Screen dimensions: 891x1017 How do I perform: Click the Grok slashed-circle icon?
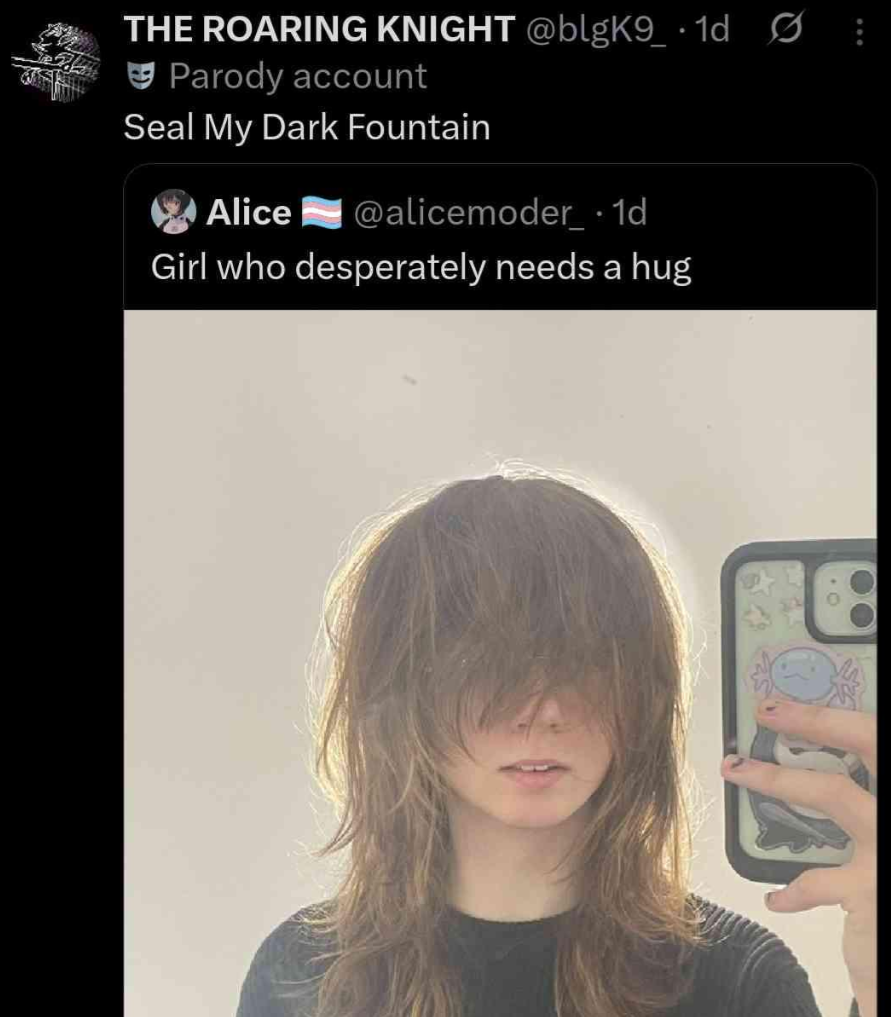[x=786, y=30]
